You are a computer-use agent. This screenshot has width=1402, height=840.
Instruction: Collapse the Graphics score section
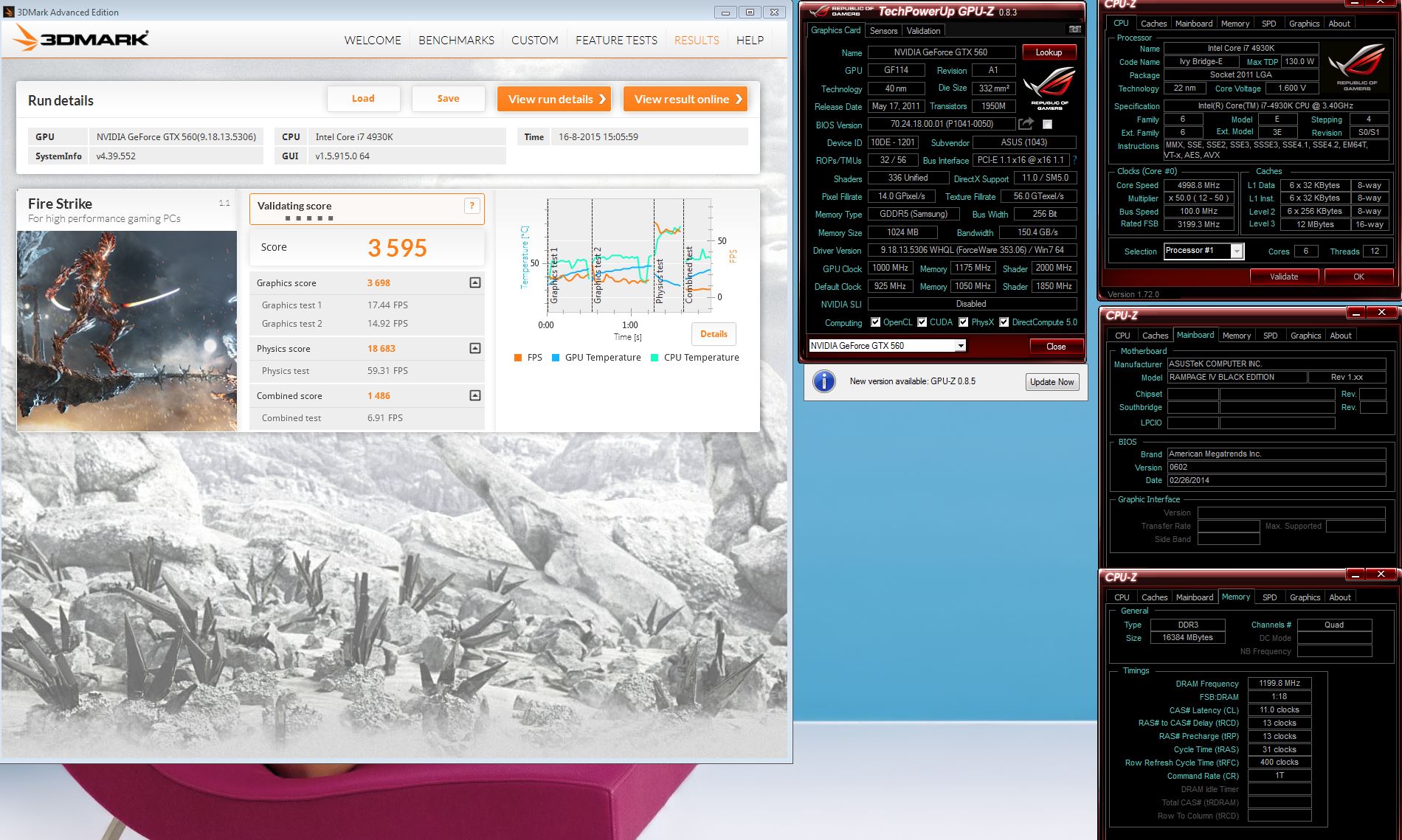[x=475, y=282]
